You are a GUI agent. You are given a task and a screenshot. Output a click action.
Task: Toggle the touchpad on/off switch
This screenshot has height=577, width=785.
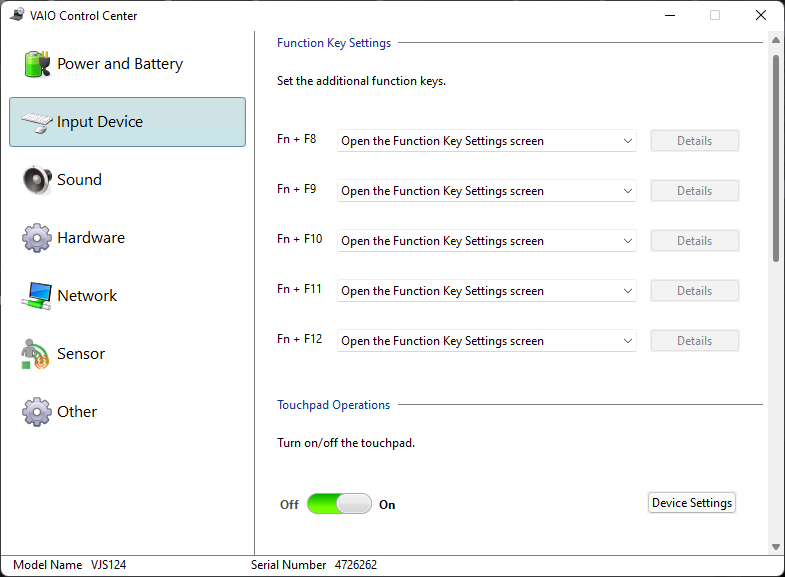(x=339, y=504)
